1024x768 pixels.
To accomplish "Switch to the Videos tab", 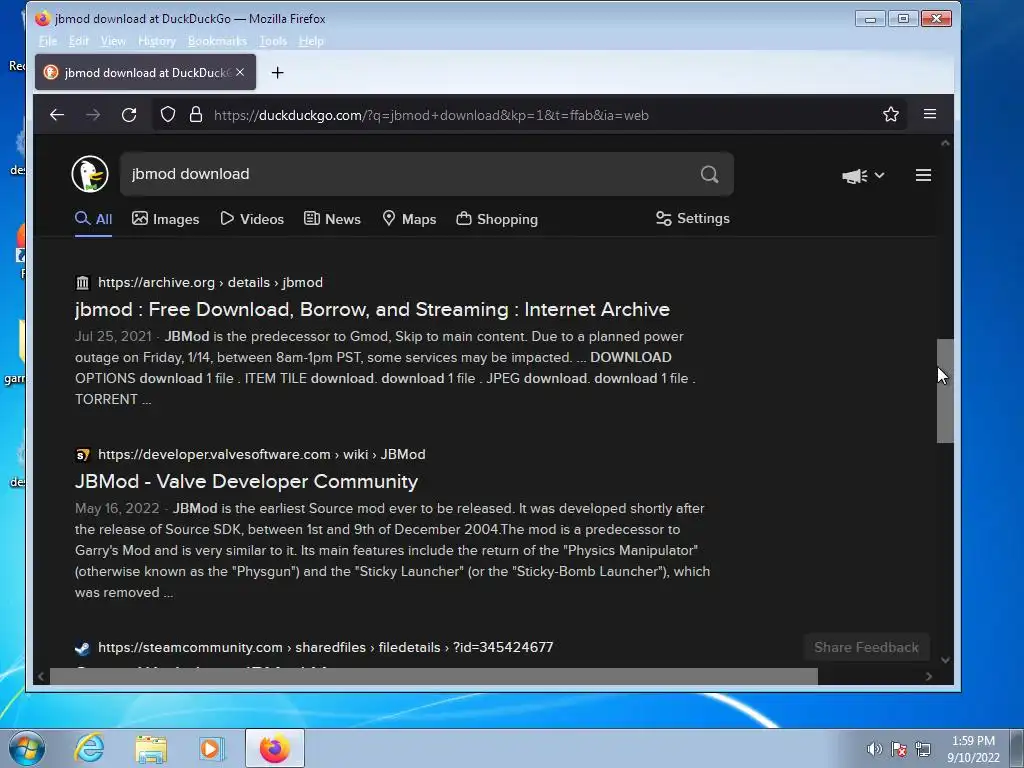I will click(251, 219).
